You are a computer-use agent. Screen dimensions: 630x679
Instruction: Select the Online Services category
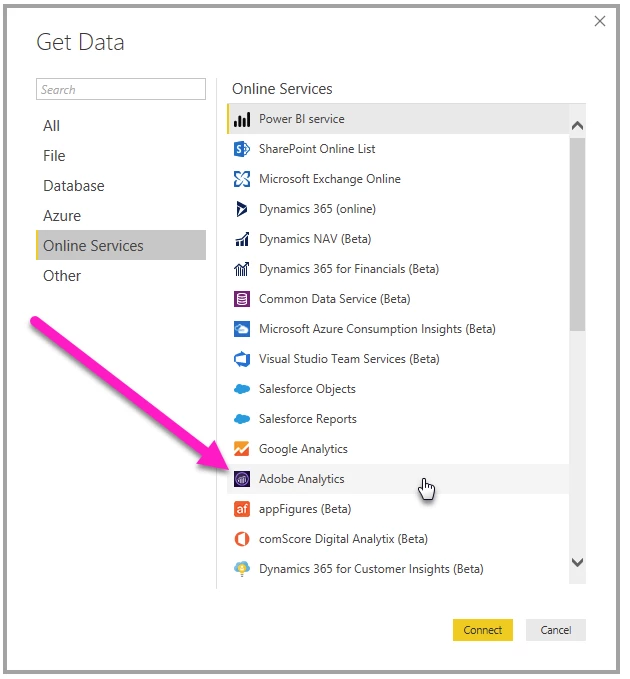pos(121,246)
